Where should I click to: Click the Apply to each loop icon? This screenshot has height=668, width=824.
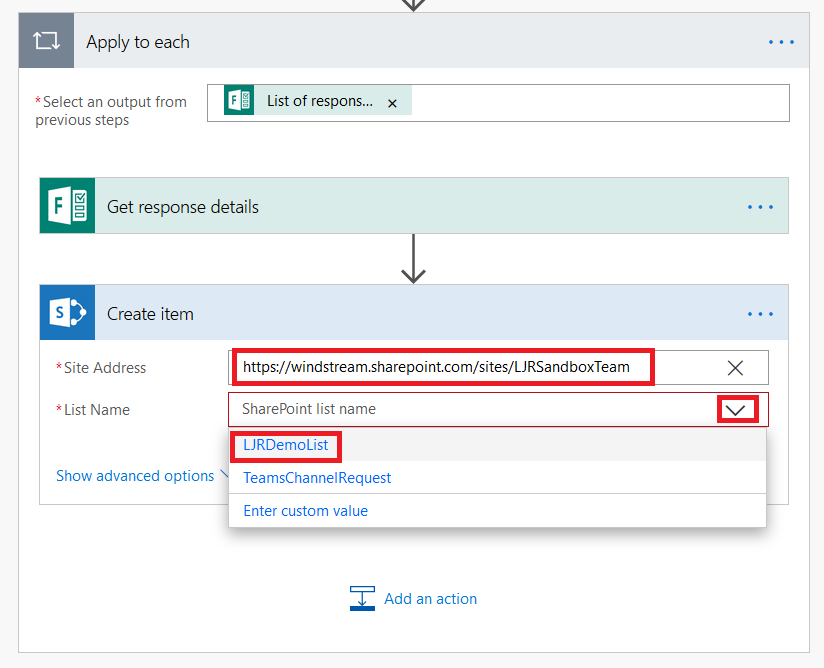[x=46, y=41]
